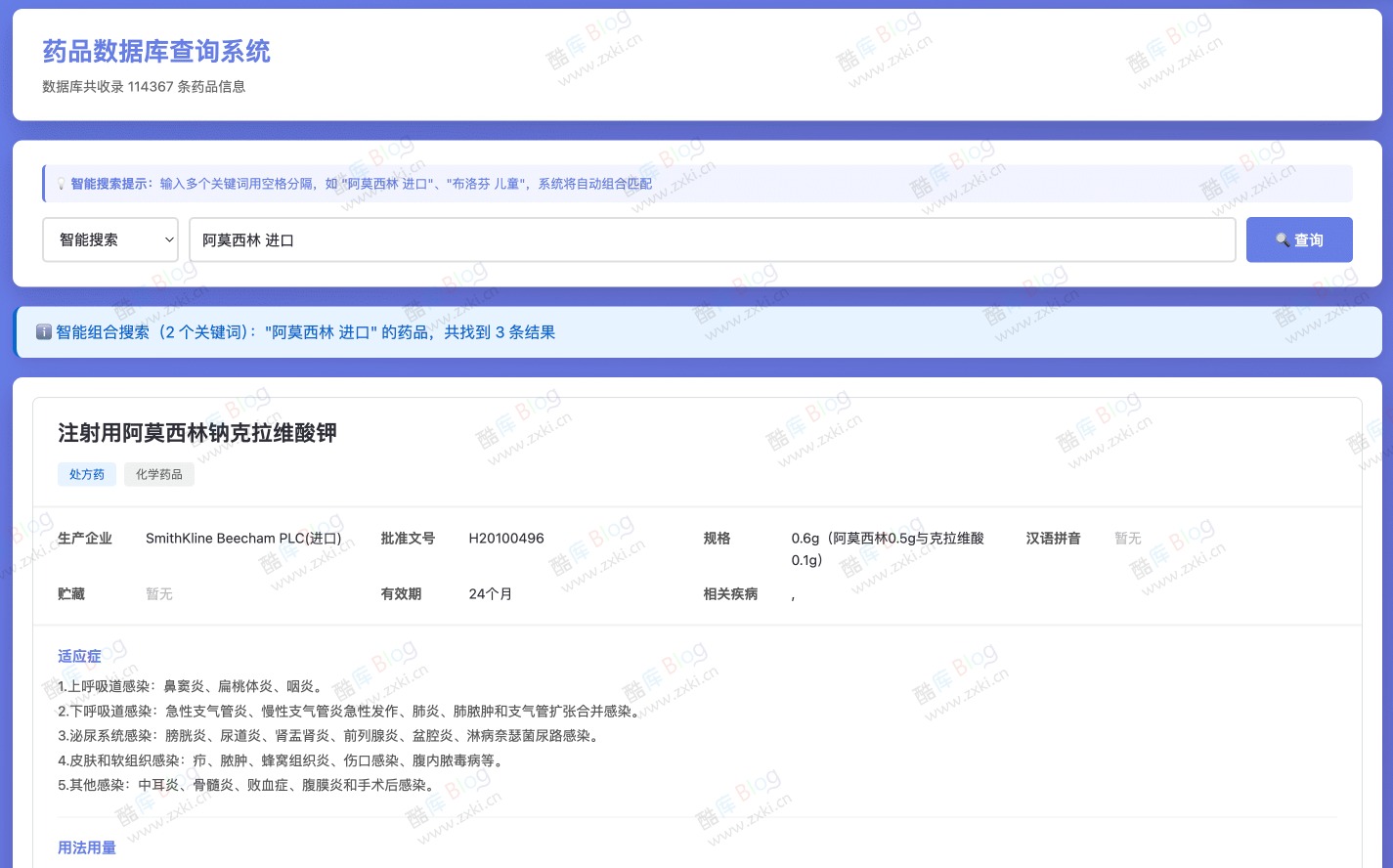Open the 智能搜索 search mode dropdown
The image size is (1393, 868).
point(109,239)
